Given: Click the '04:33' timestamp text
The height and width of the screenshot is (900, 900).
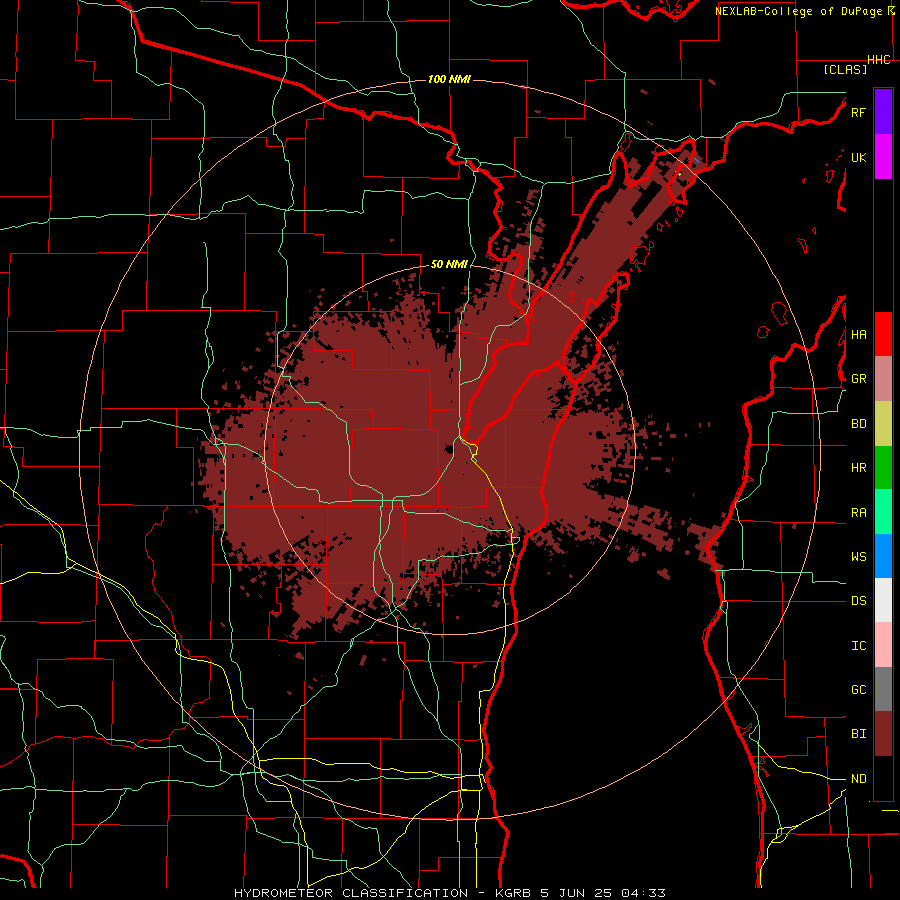Looking at the screenshot, I should click(643, 893).
